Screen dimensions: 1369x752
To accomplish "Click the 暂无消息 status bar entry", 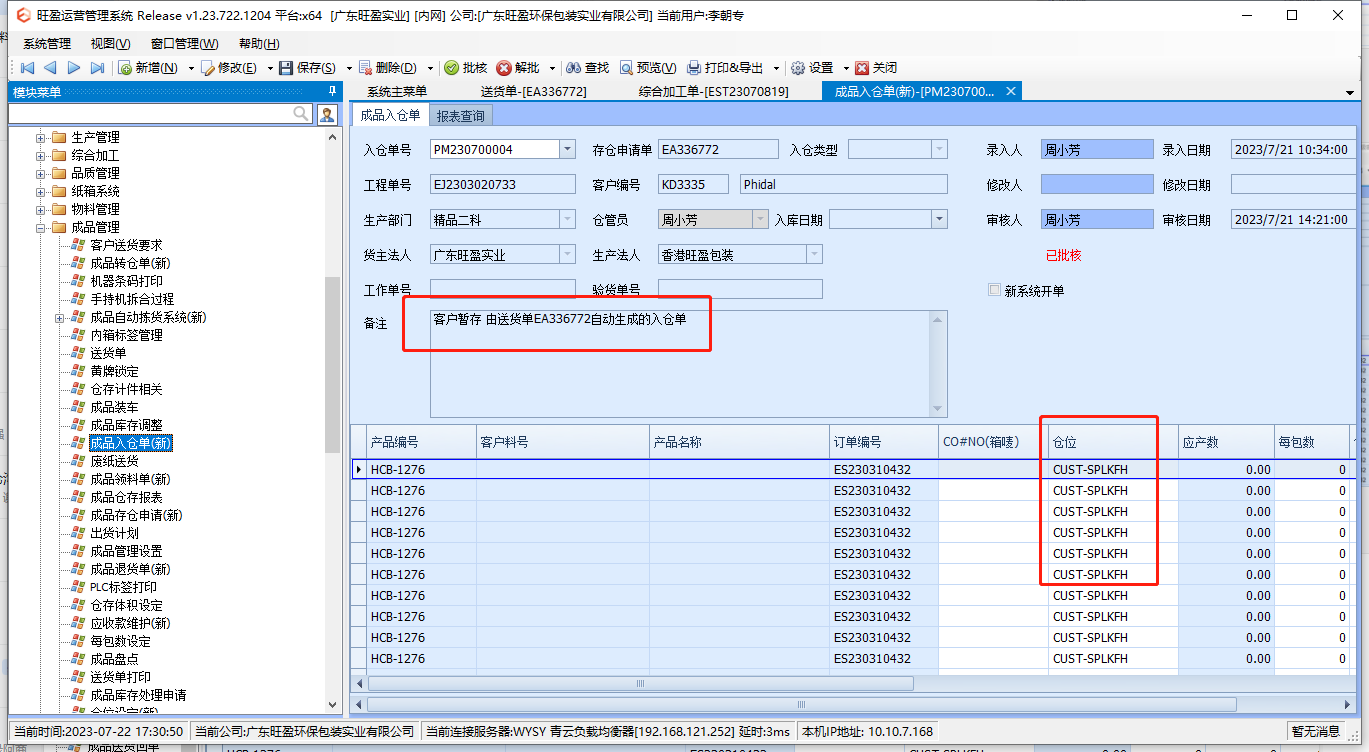I will 1315,732.
